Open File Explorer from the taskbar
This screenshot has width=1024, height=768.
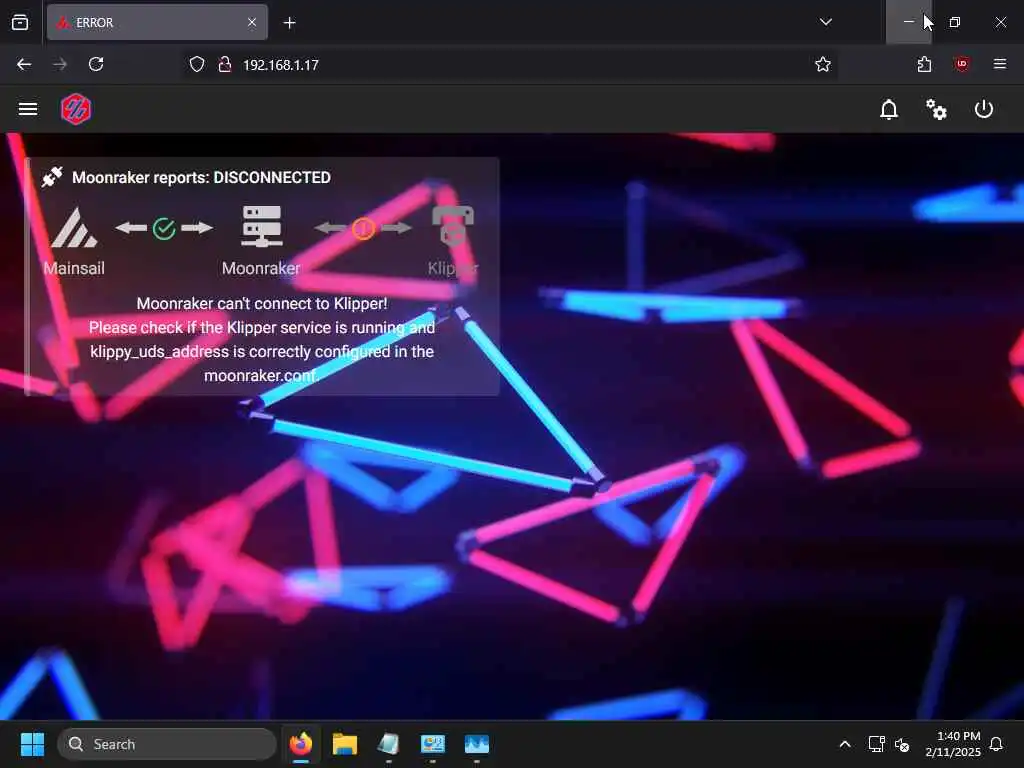coord(345,744)
